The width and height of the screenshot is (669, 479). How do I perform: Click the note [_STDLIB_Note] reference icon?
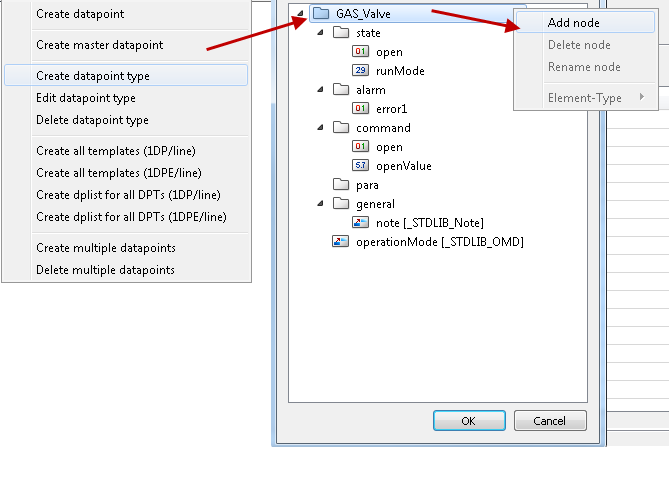tap(361, 223)
